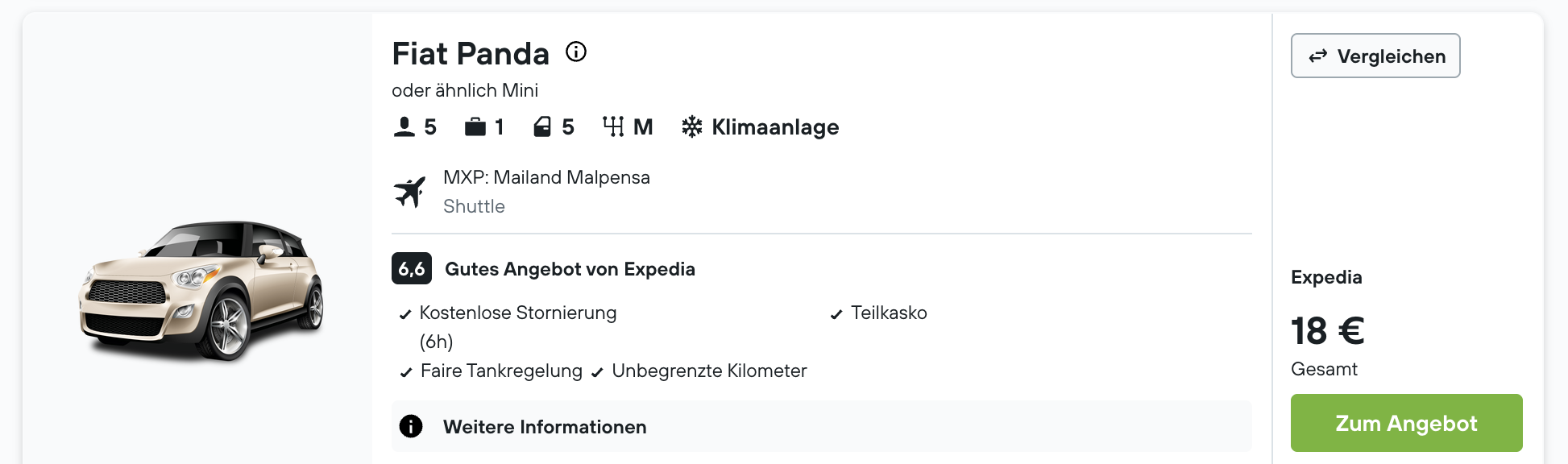The height and width of the screenshot is (464, 1568).
Task: Click the passenger seats person icon
Action: coord(404,127)
